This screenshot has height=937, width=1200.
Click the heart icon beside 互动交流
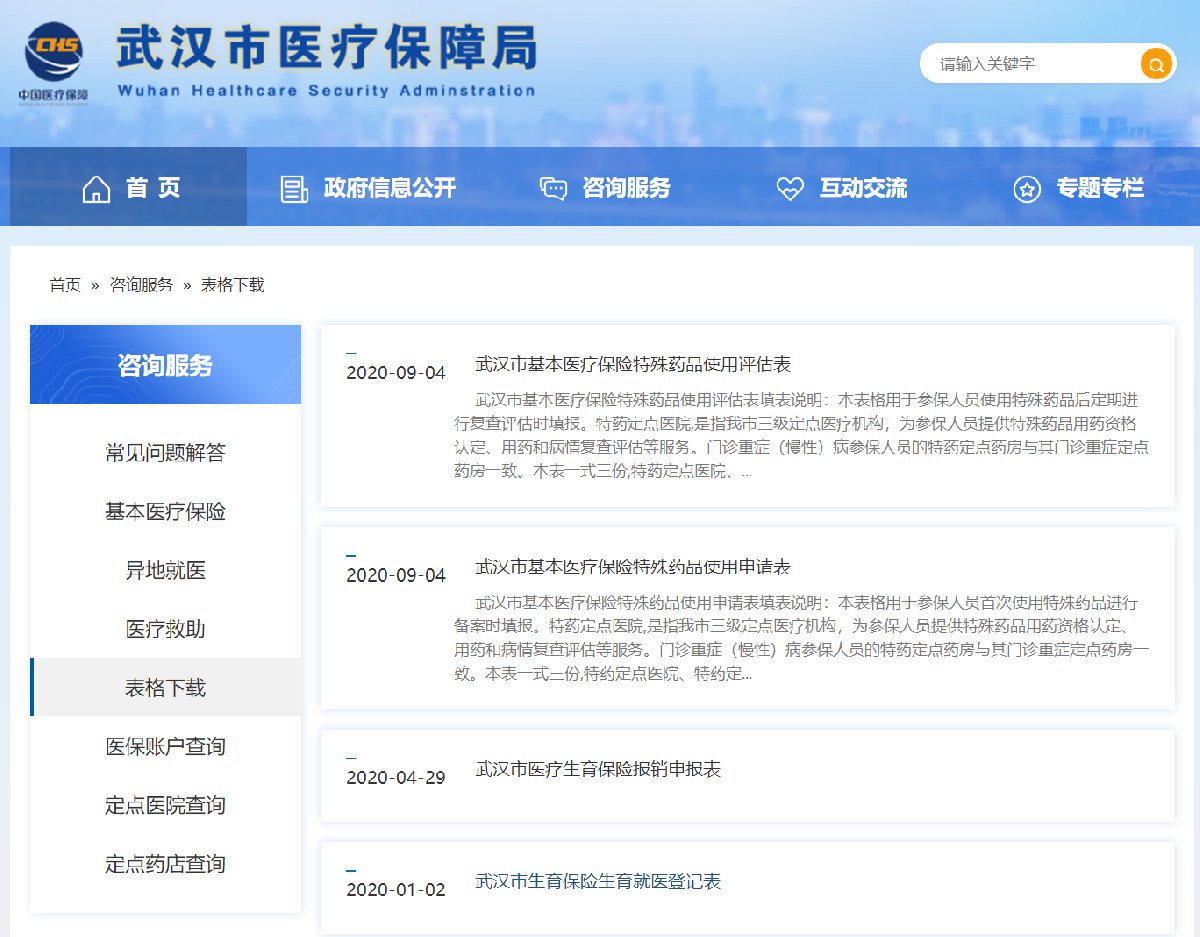(x=790, y=188)
